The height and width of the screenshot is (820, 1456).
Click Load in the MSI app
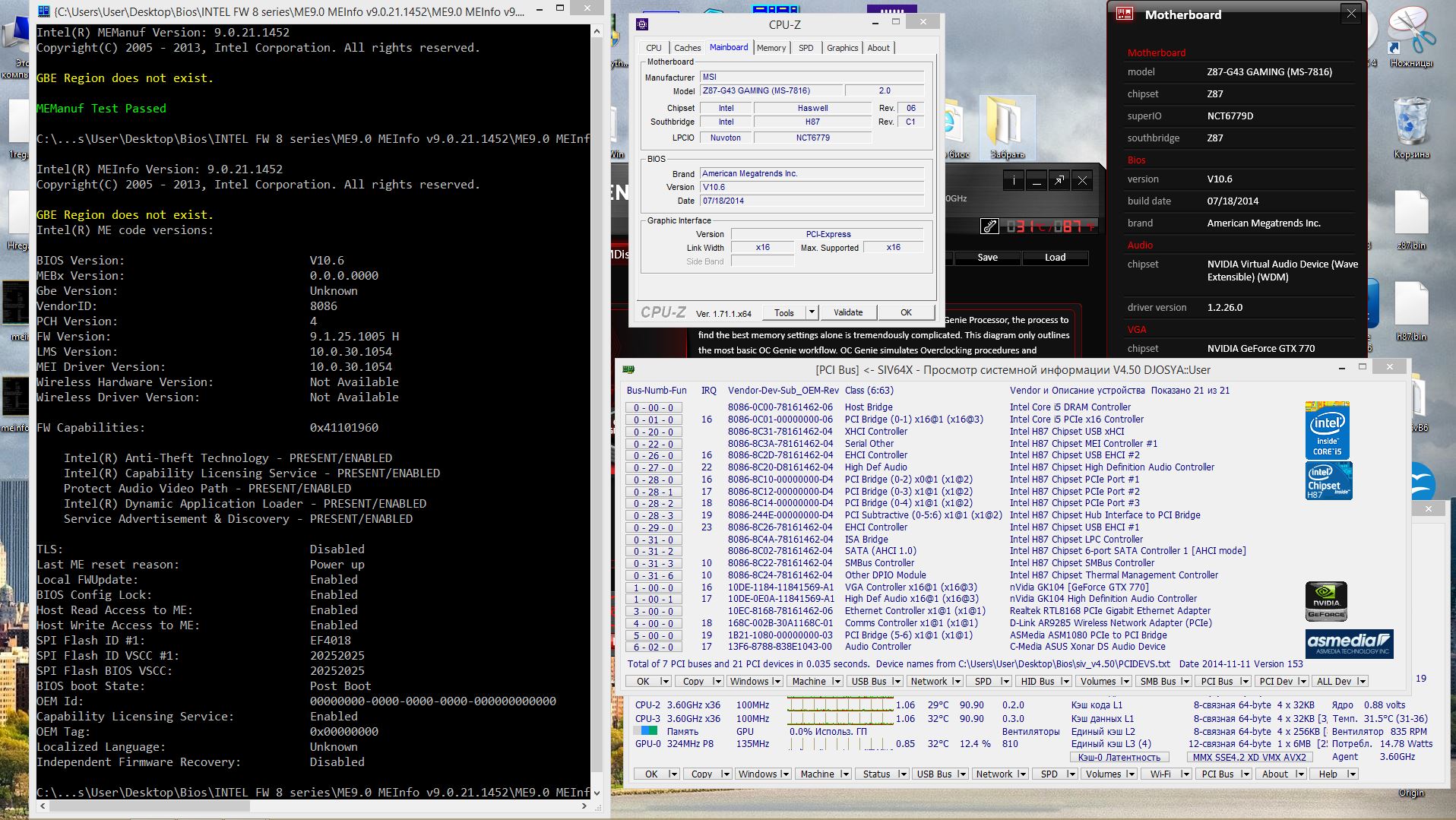coord(1055,258)
